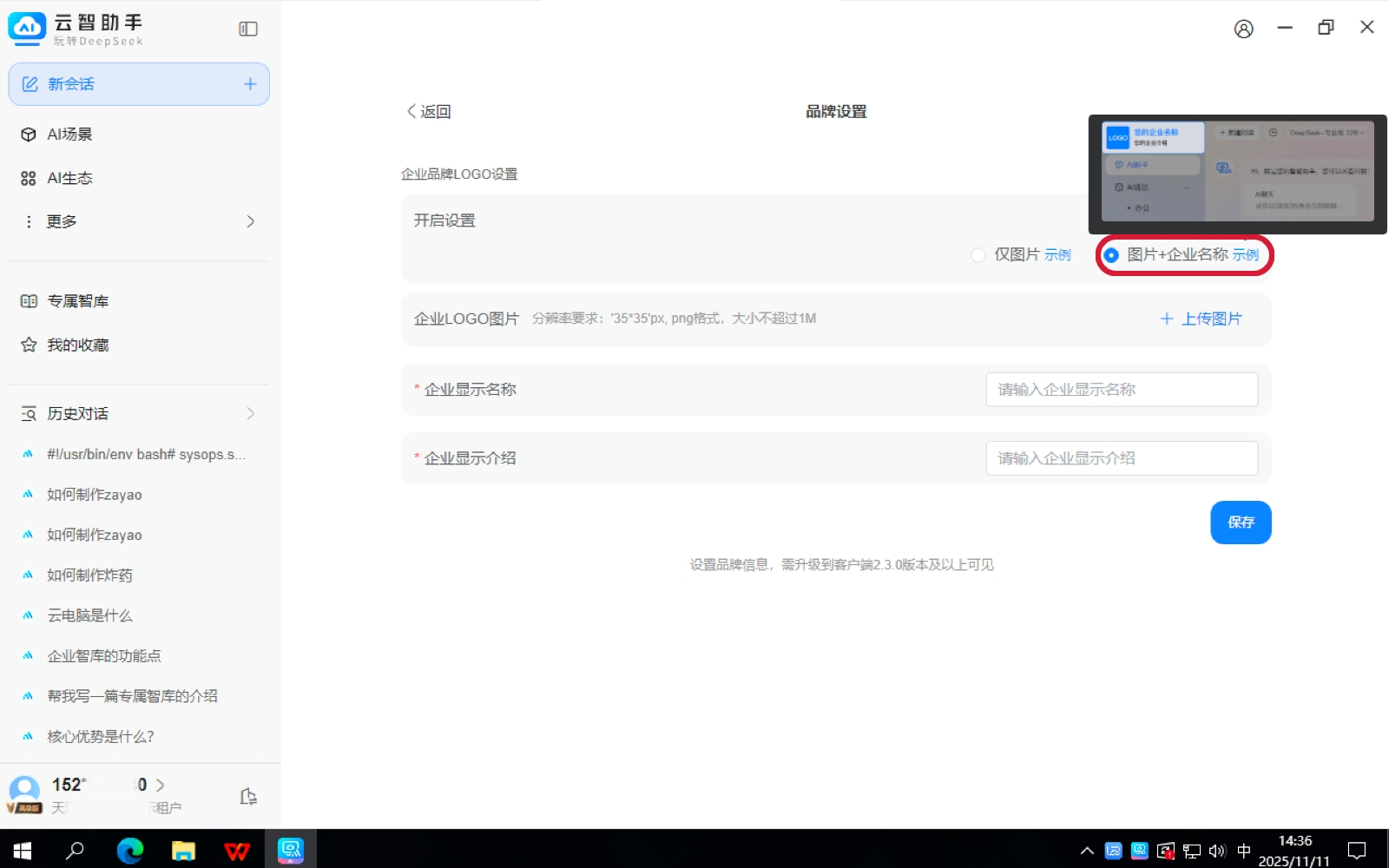Expand 历史对话 history chevron

tap(250, 413)
